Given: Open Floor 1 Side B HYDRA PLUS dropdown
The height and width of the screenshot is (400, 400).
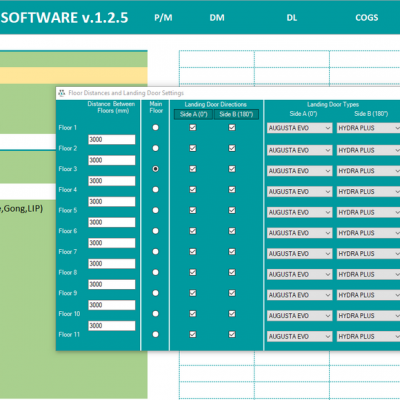Looking at the screenshot, I should (x=368, y=128).
